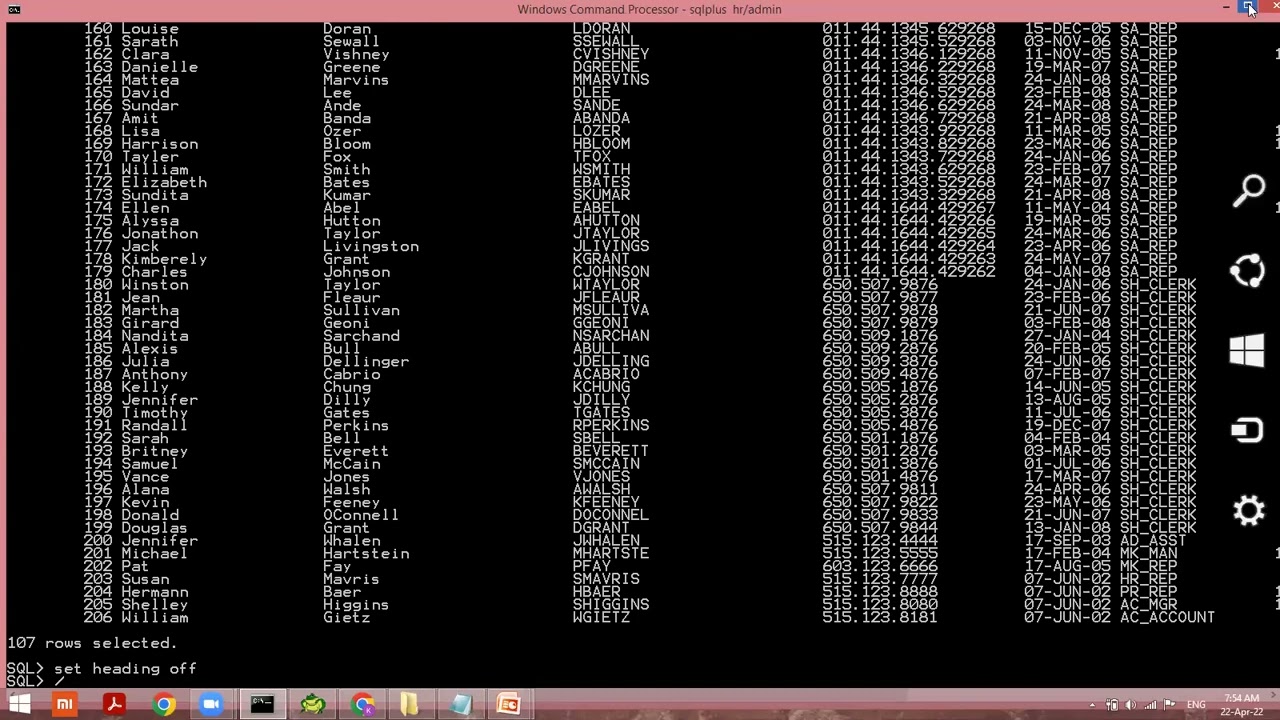Click the Start button on taskbar
The width and height of the screenshot is (1280, 720).
coord(19,705)
